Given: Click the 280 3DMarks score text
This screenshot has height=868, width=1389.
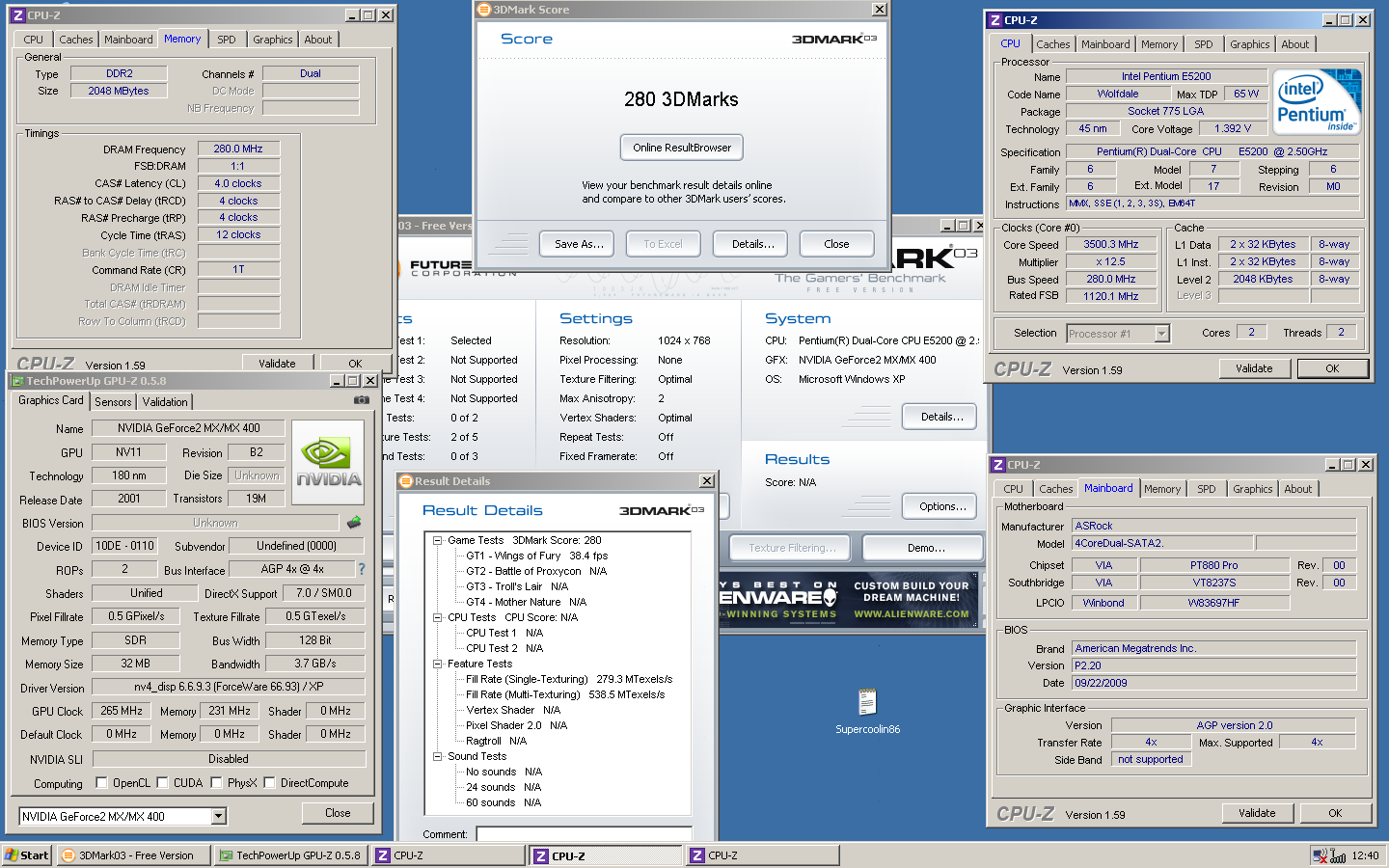Looking at the screenshot, I should [x=681, y=99].
